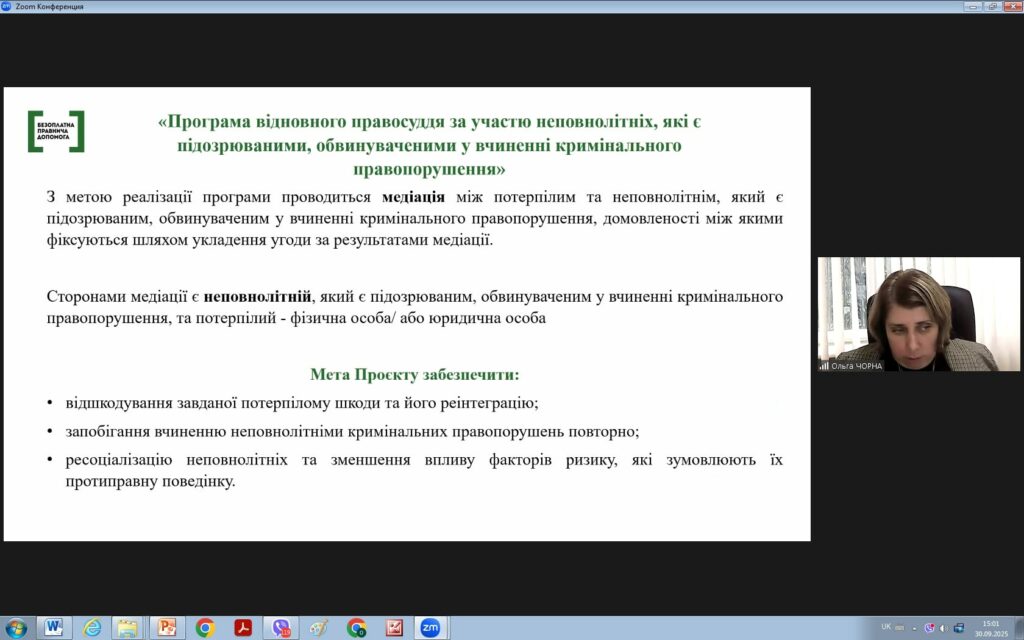
Task: Click Viber icon in system tray
Action: [929, 628]
